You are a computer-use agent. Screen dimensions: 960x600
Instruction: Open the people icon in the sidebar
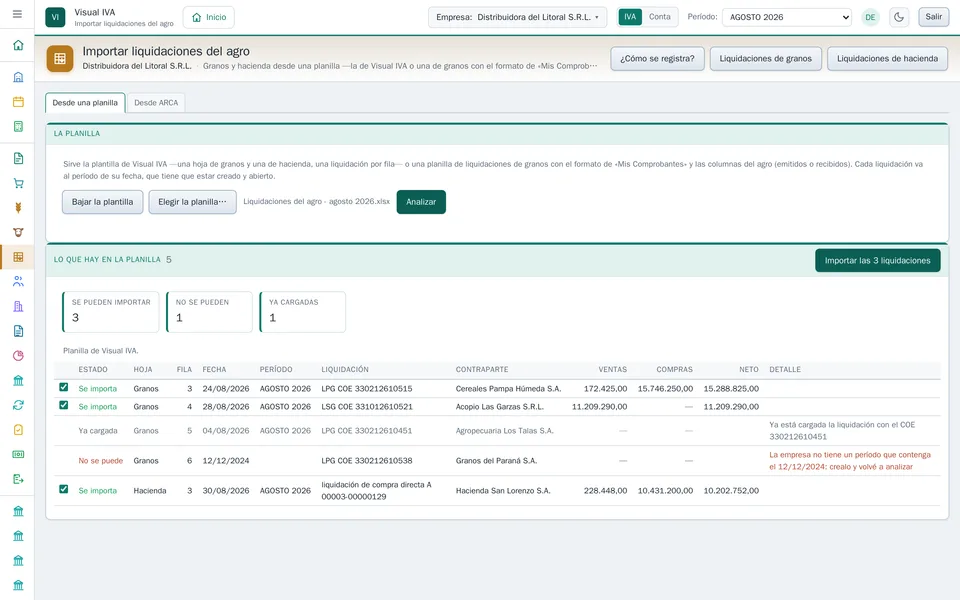click(x=18, y=282)
